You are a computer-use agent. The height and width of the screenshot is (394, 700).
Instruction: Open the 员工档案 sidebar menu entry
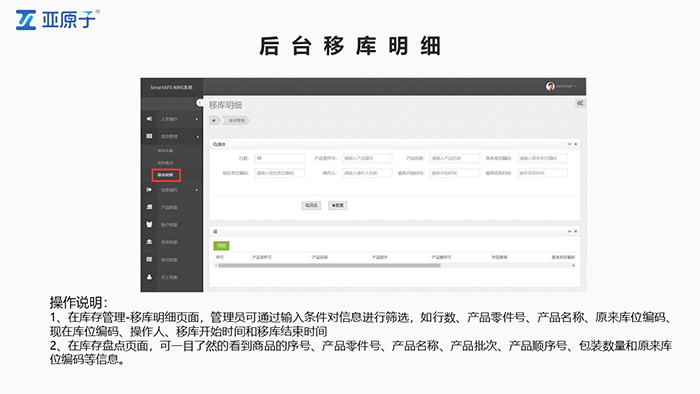point(169,277)
